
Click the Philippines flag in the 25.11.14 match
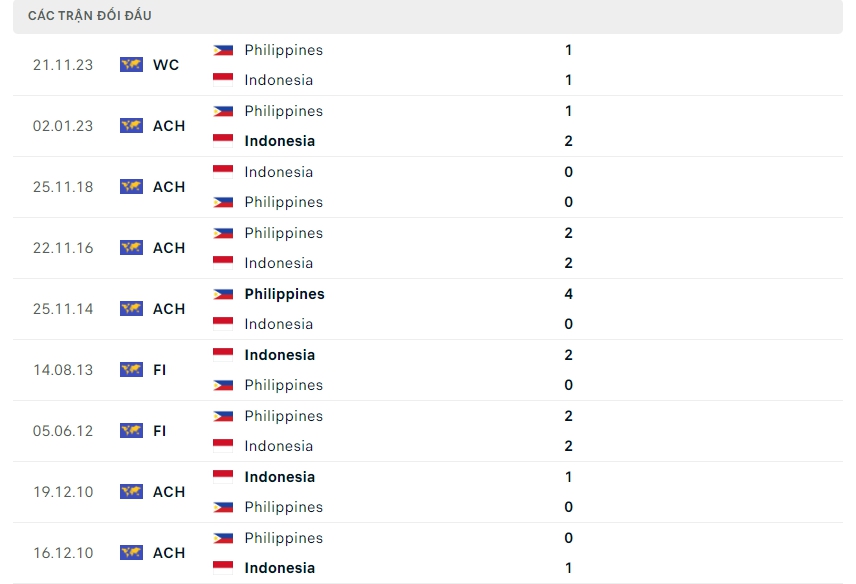click(x=223, y=294)
